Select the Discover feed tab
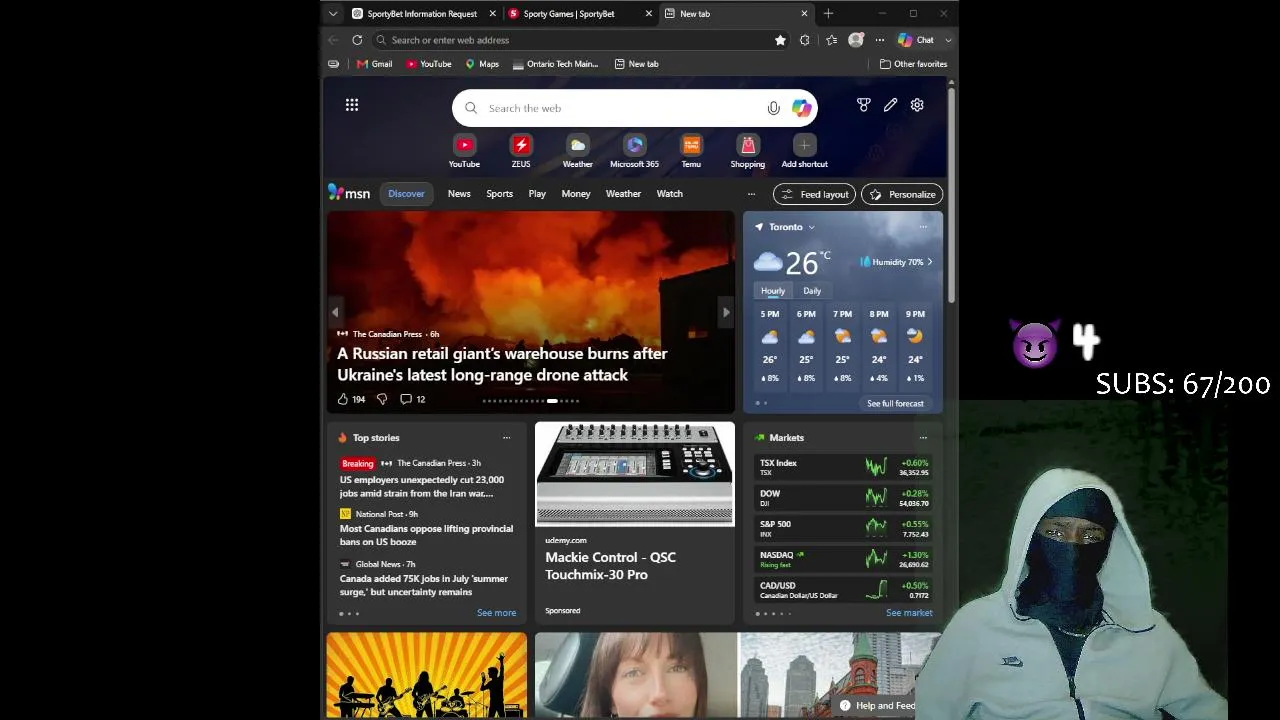Screen dimensions: 1280x720 pyautogui.click(x=406, y=194)
